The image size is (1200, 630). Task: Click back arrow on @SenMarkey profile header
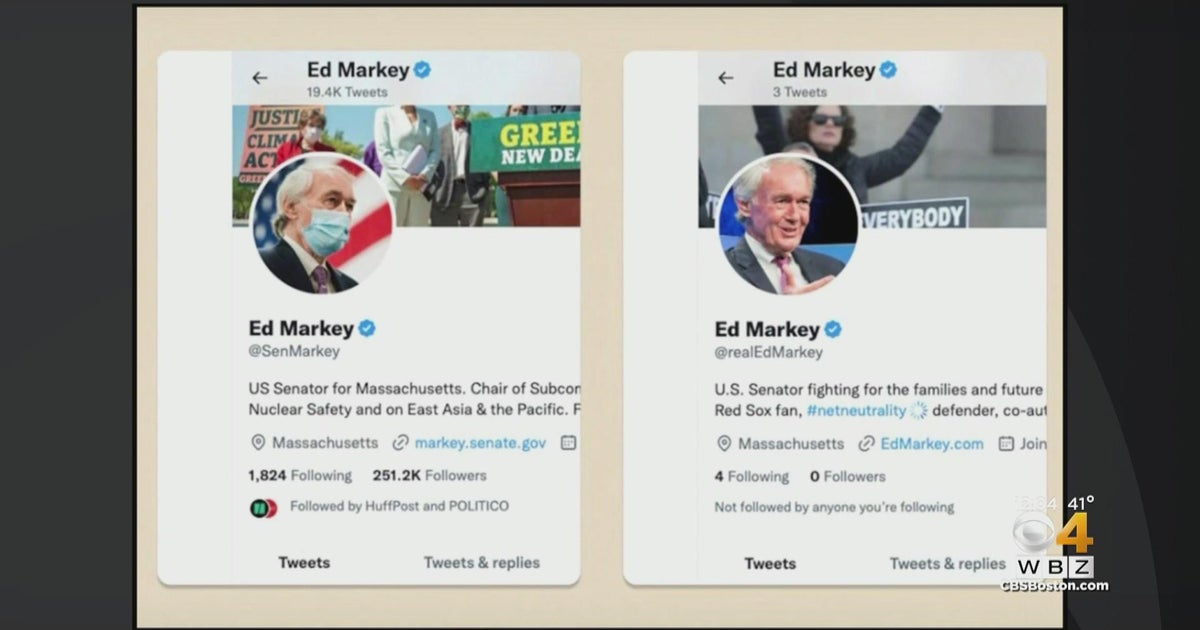pyautogui.click(x=260, y=78)
